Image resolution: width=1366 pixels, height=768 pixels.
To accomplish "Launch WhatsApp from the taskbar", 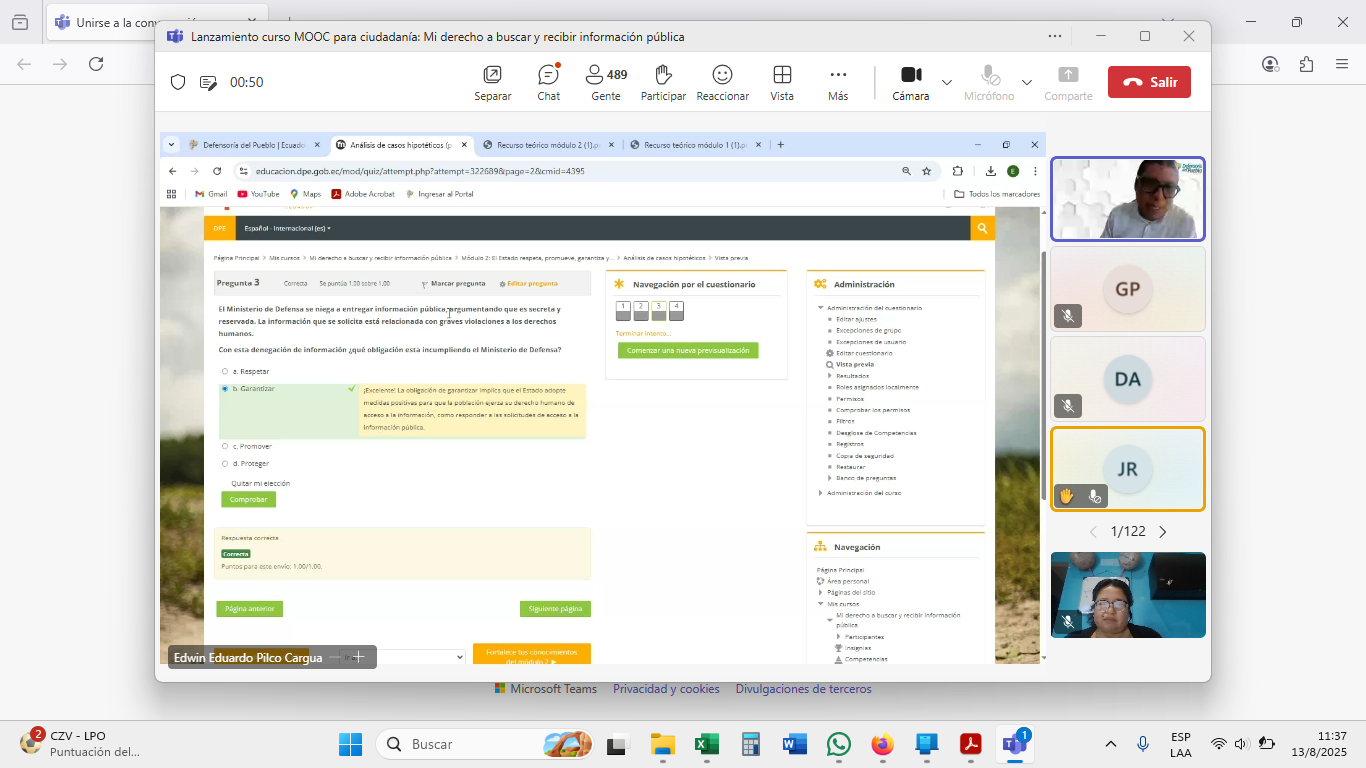I will click(x=838, y=744).
